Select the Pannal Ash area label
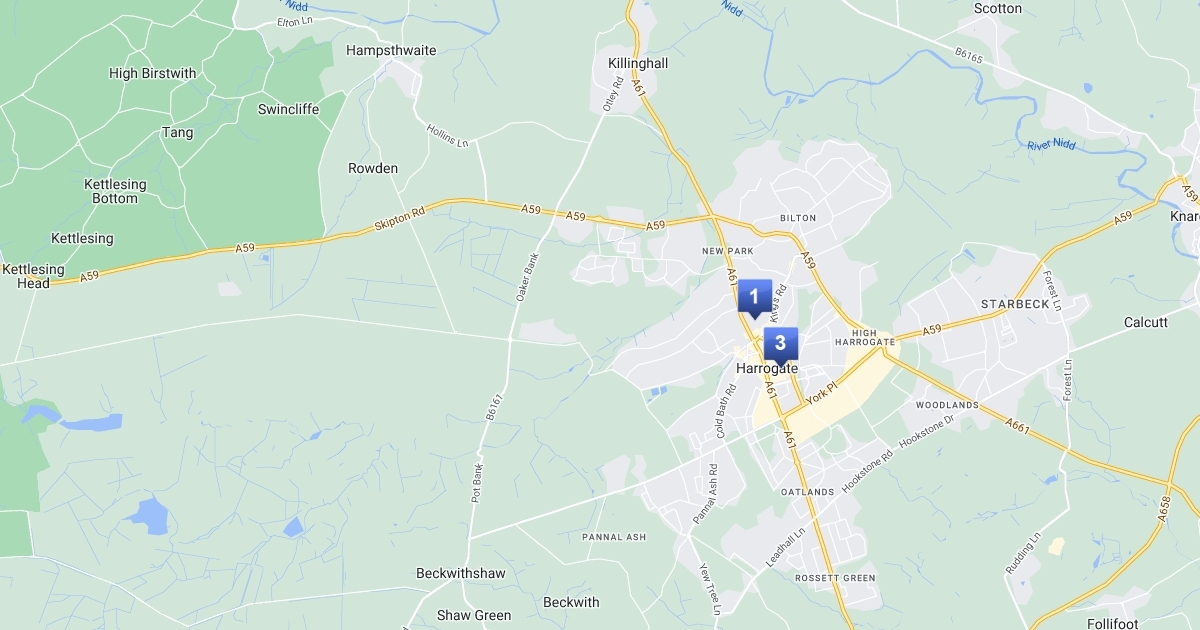The height and width of the screenshot is (630, 1200). 614,537
